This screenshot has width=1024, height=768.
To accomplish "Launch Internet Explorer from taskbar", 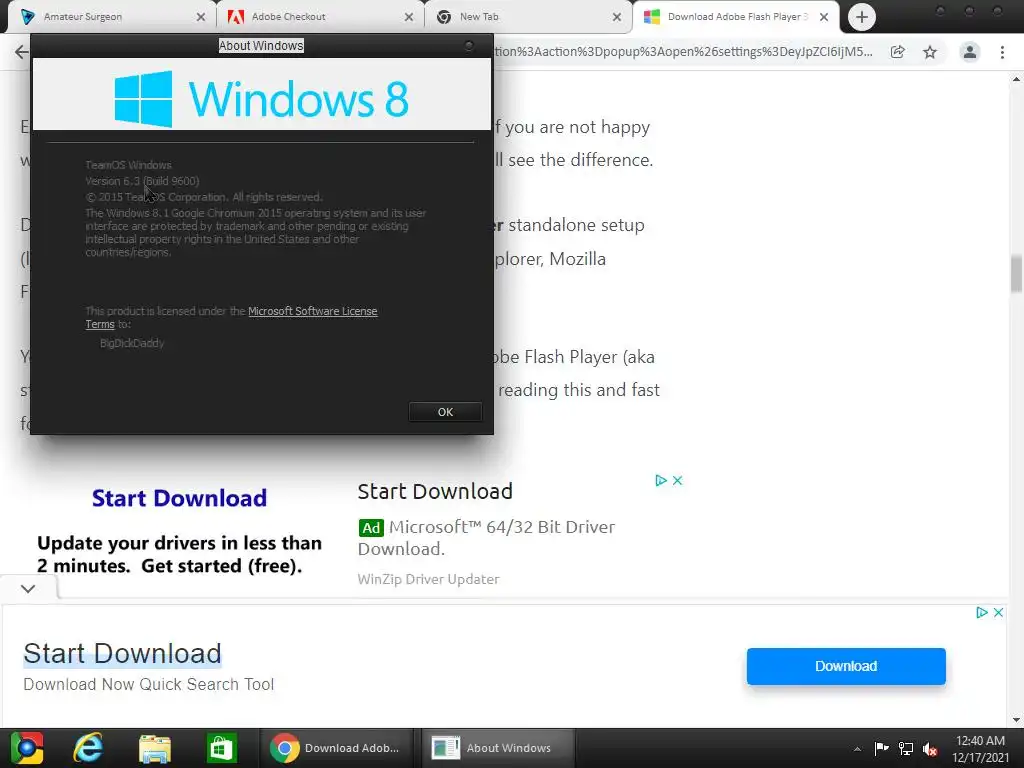I will point(88,748).
